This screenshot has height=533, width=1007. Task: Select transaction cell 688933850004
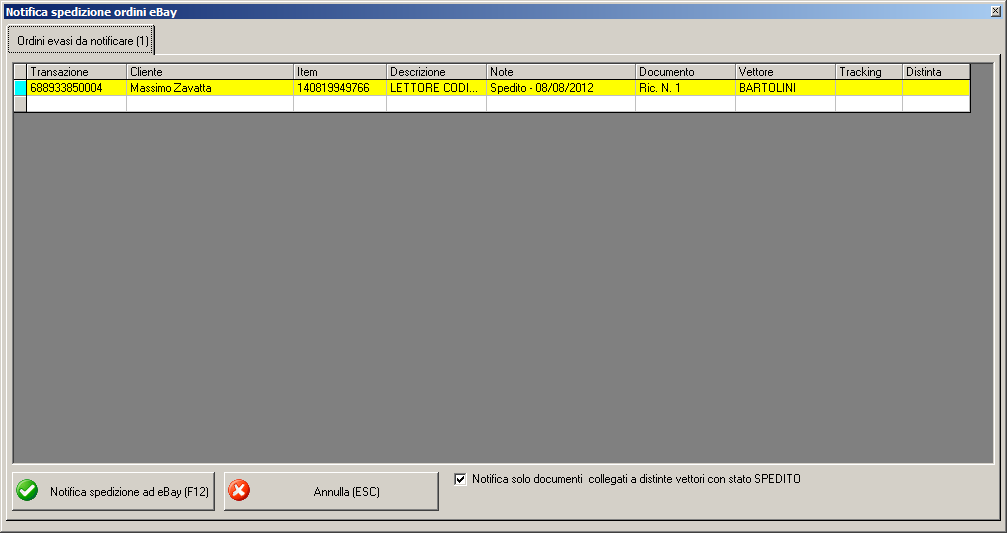pos(76,88)
